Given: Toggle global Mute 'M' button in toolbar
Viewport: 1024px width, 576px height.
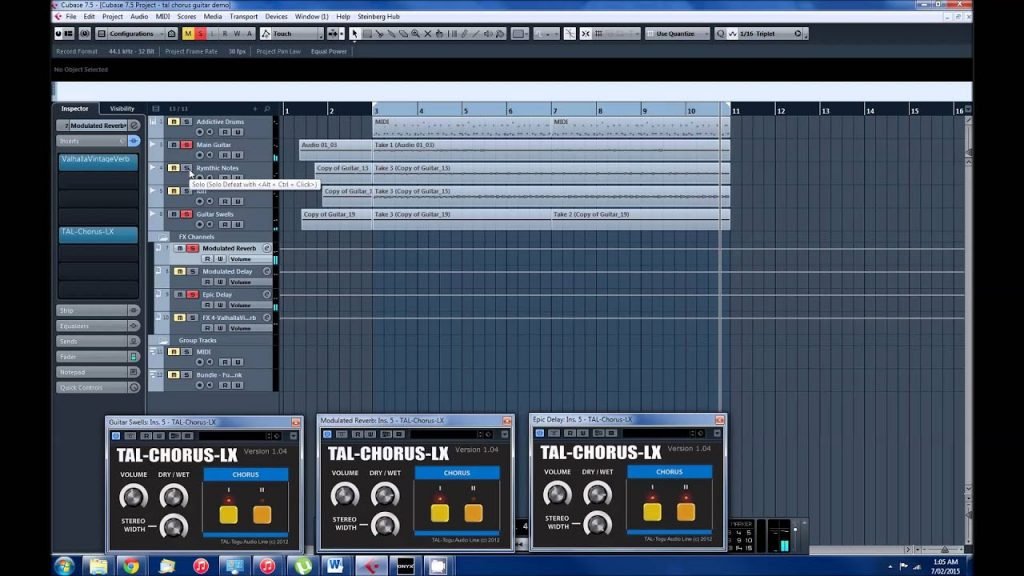Looking at the screenshot, I should (x=188, y=33).
